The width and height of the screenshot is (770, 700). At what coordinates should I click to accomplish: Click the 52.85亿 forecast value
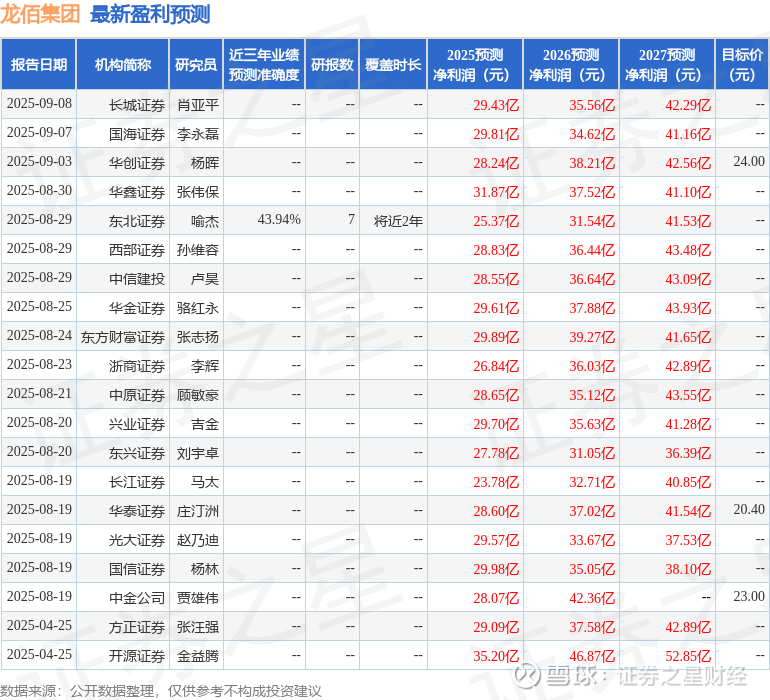pos(688,655)
